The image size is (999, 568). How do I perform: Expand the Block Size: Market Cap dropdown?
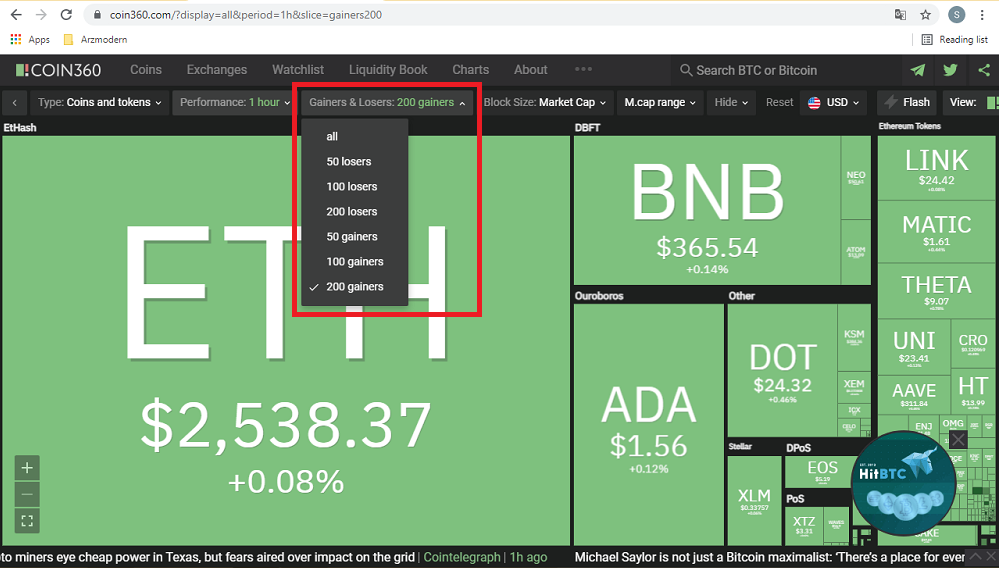tap(545, 103)
